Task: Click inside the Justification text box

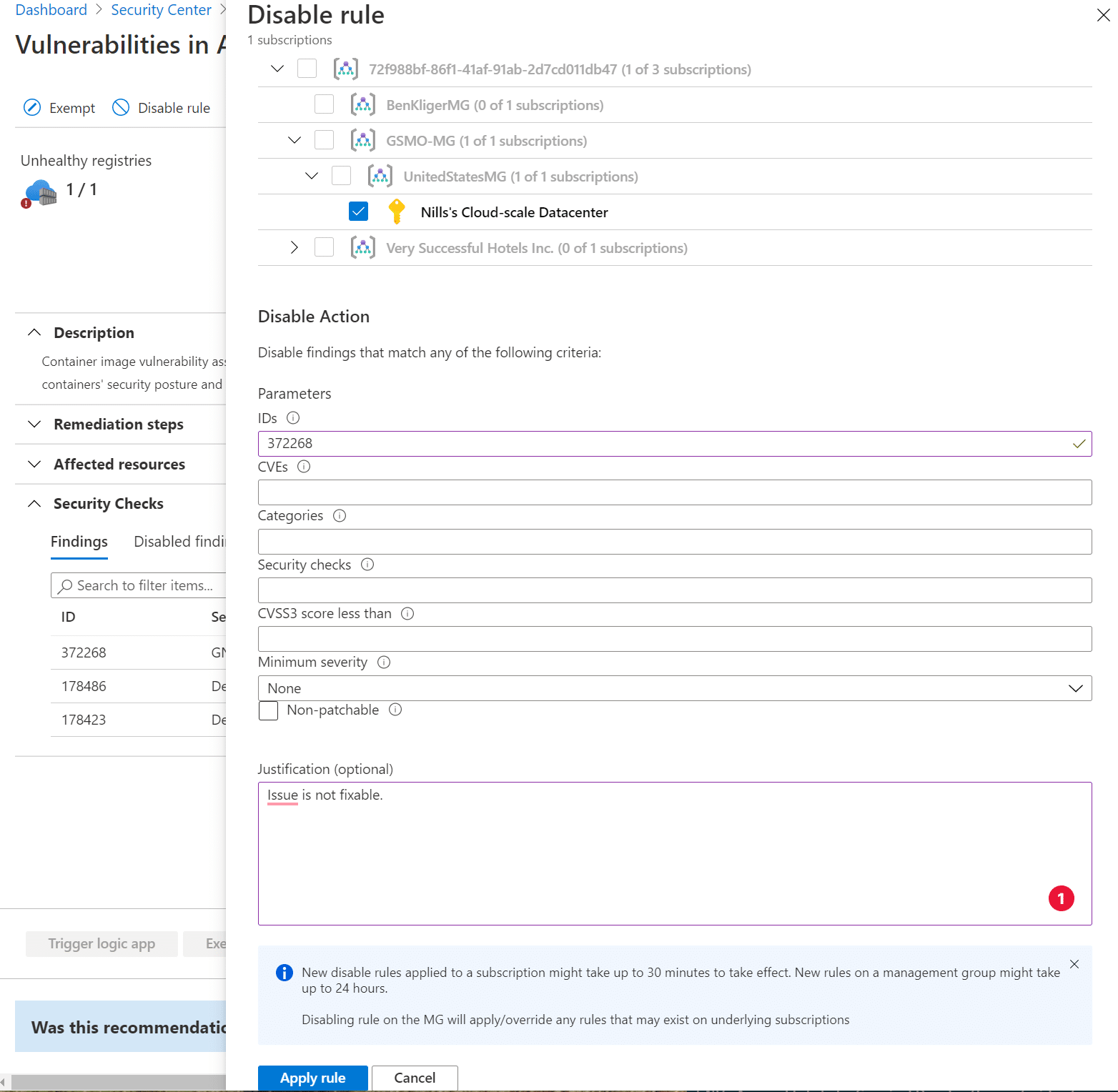Action: pyautogui.click(x=672, y=850)
